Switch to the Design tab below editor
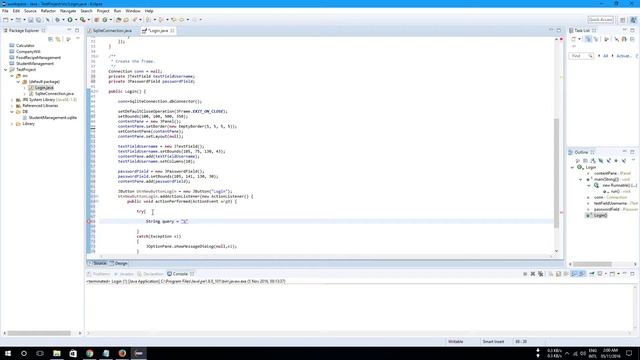The image size is (640, 360). 118,263
